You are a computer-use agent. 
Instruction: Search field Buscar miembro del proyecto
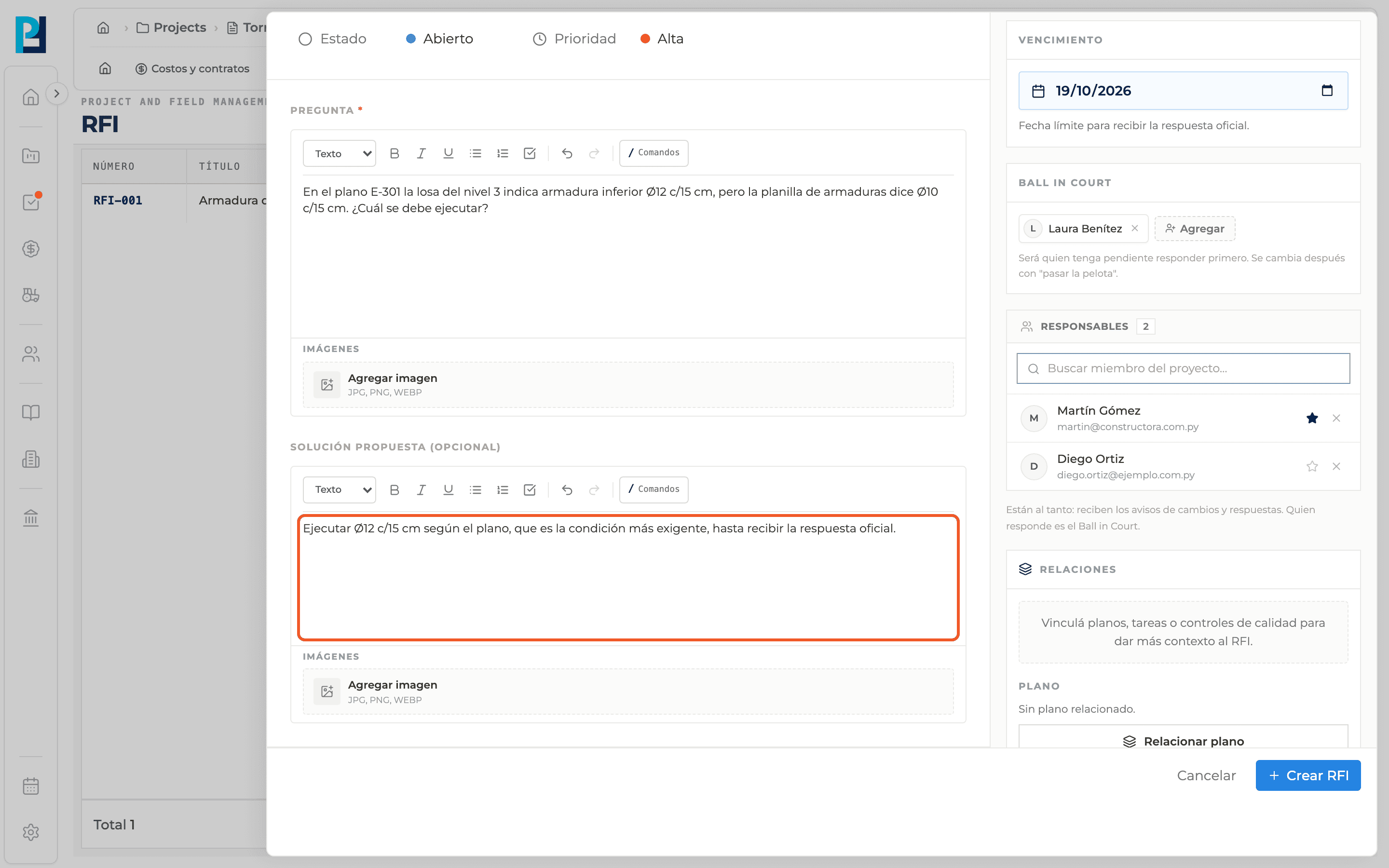[1183, 368]
